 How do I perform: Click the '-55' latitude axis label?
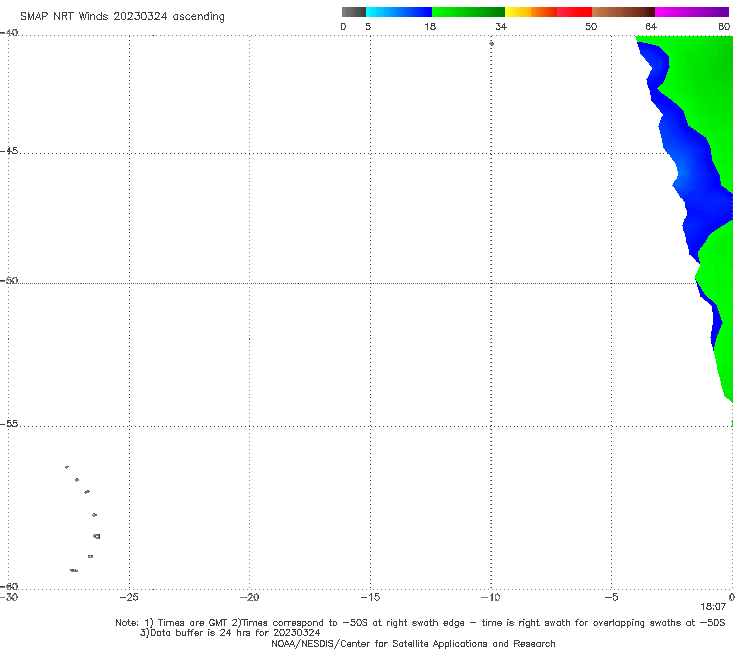pos(9,423)
